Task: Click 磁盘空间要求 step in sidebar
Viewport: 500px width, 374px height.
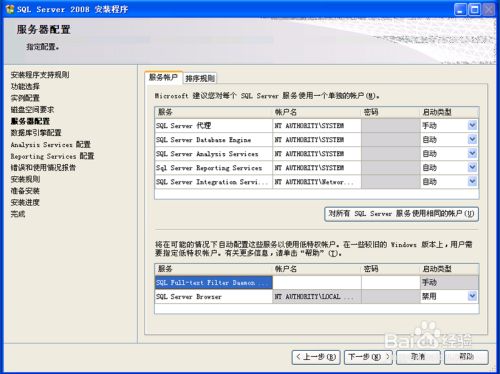Action: pos(32,109)
